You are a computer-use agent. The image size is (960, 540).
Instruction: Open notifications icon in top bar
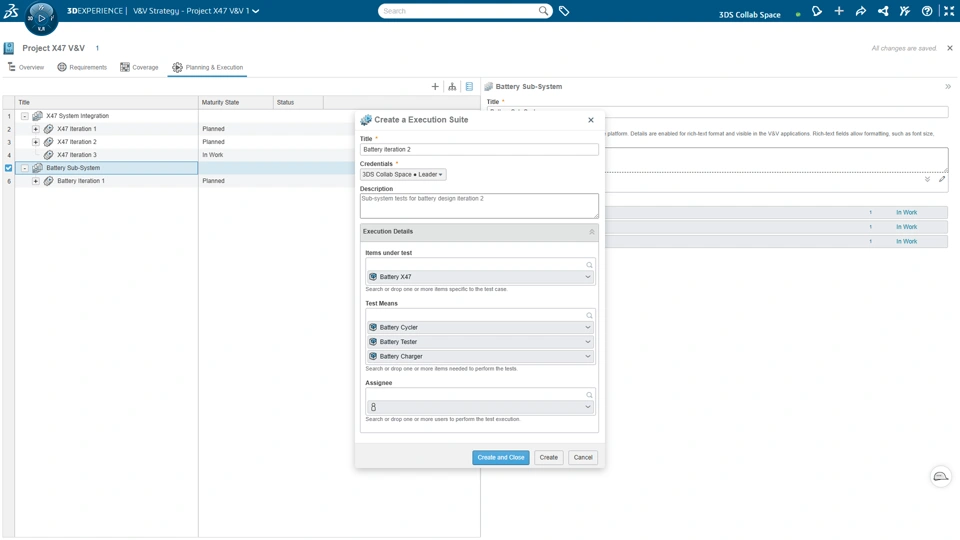coord(817,11)
